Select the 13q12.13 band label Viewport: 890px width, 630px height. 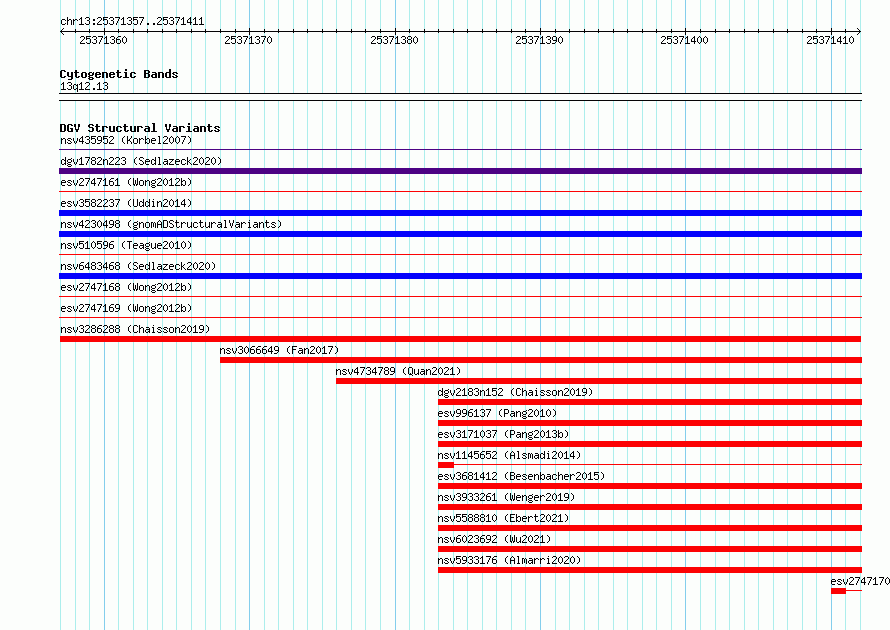pyautogui.click(x=84, y=86)
